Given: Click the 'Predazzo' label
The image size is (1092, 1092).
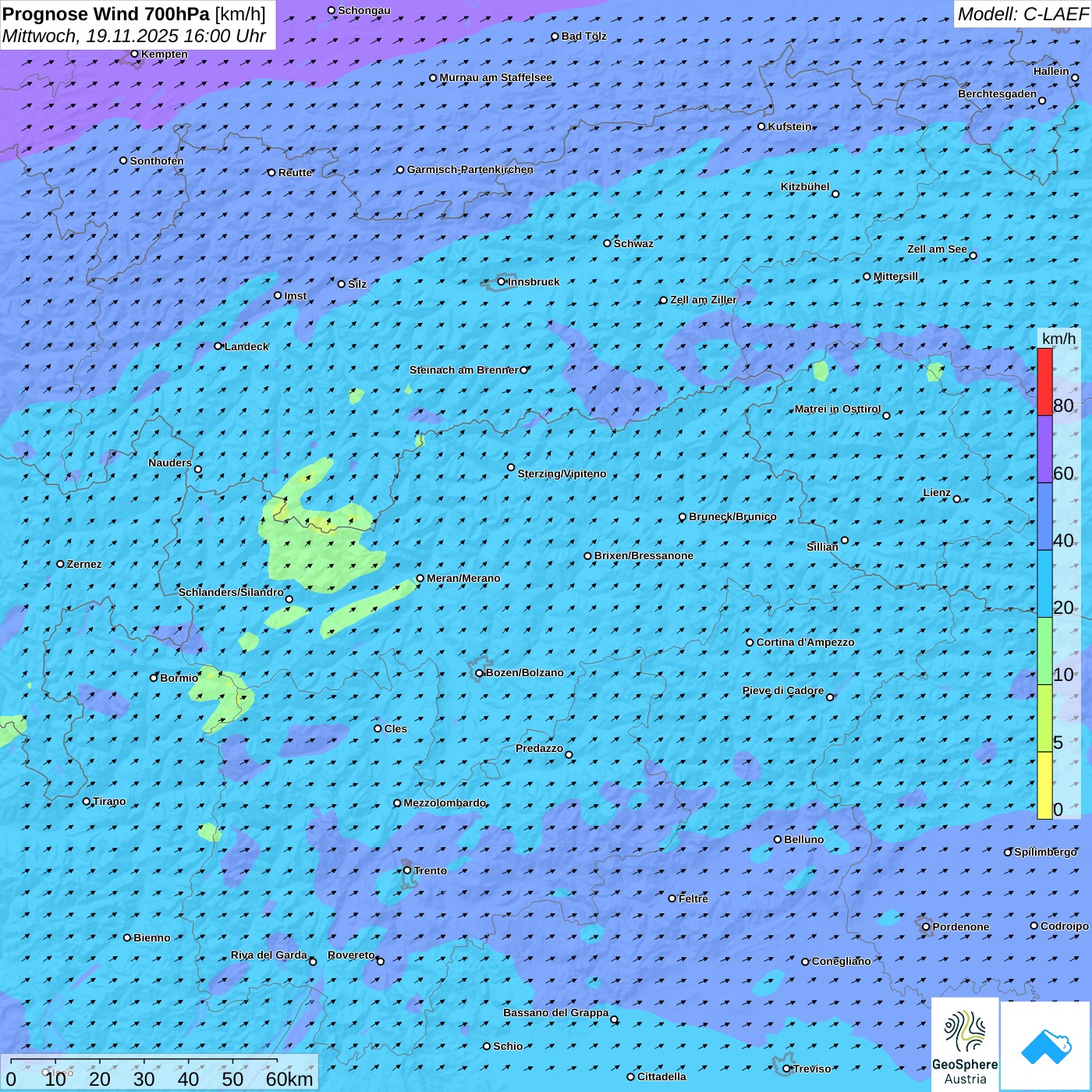Looking at the screenshot, I should [539, 748].
